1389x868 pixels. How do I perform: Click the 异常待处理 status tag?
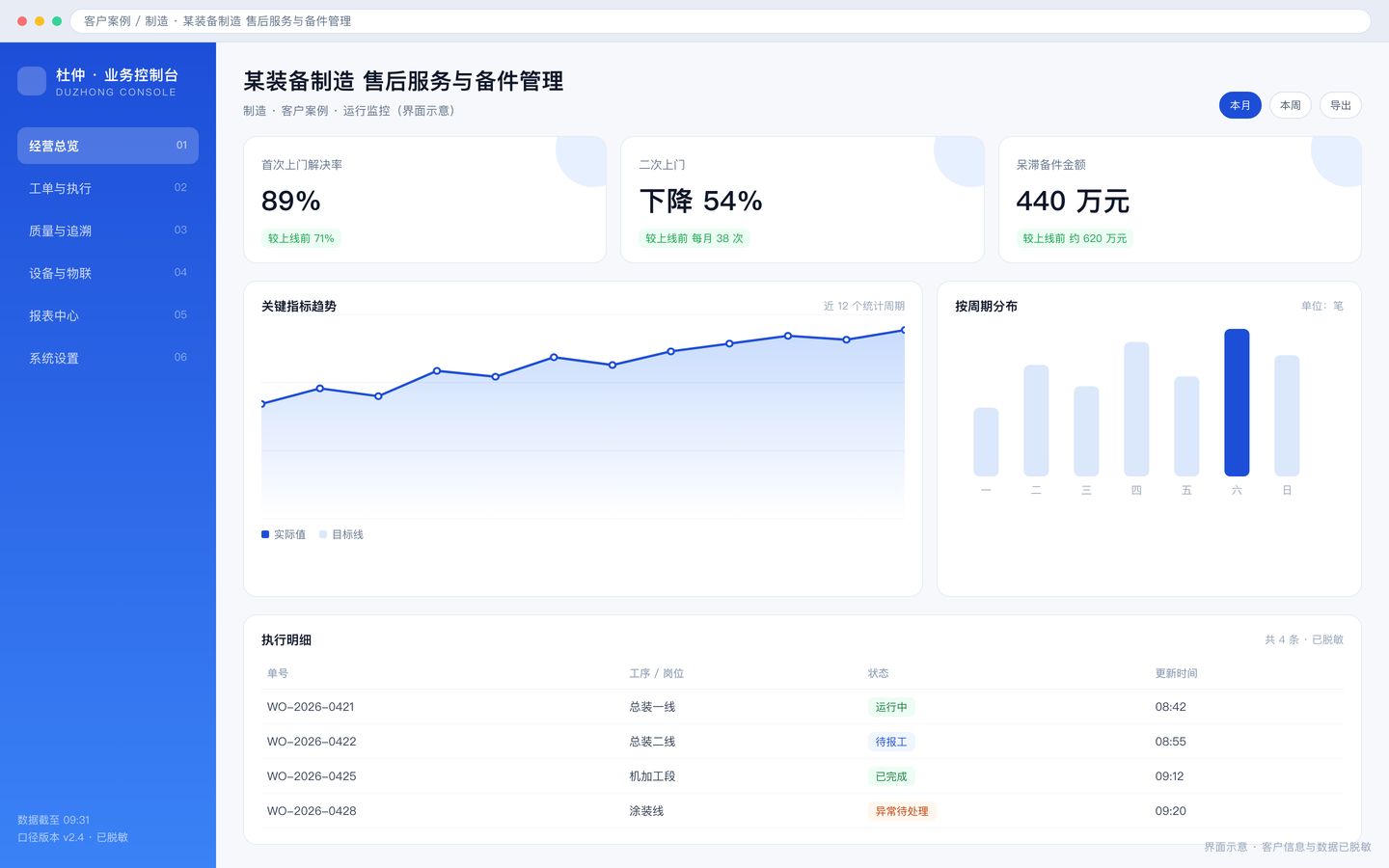pyautogui.click(x=902, y=811)
